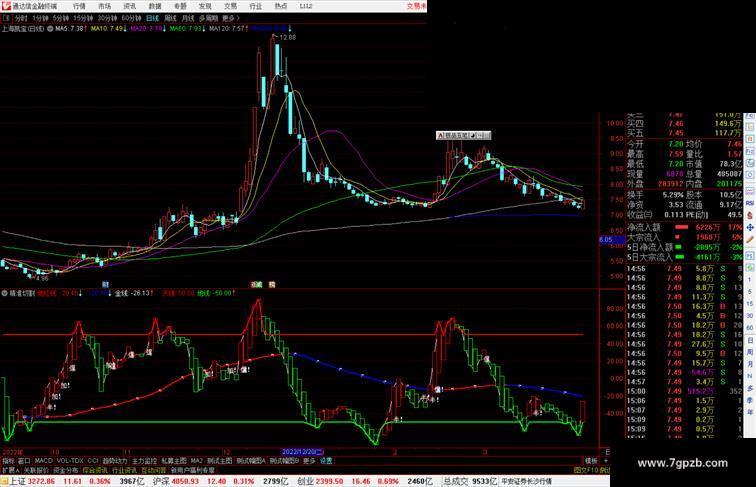Select the 周线 weekly period tab
The image size is (756, 487).
coord(170,18)
